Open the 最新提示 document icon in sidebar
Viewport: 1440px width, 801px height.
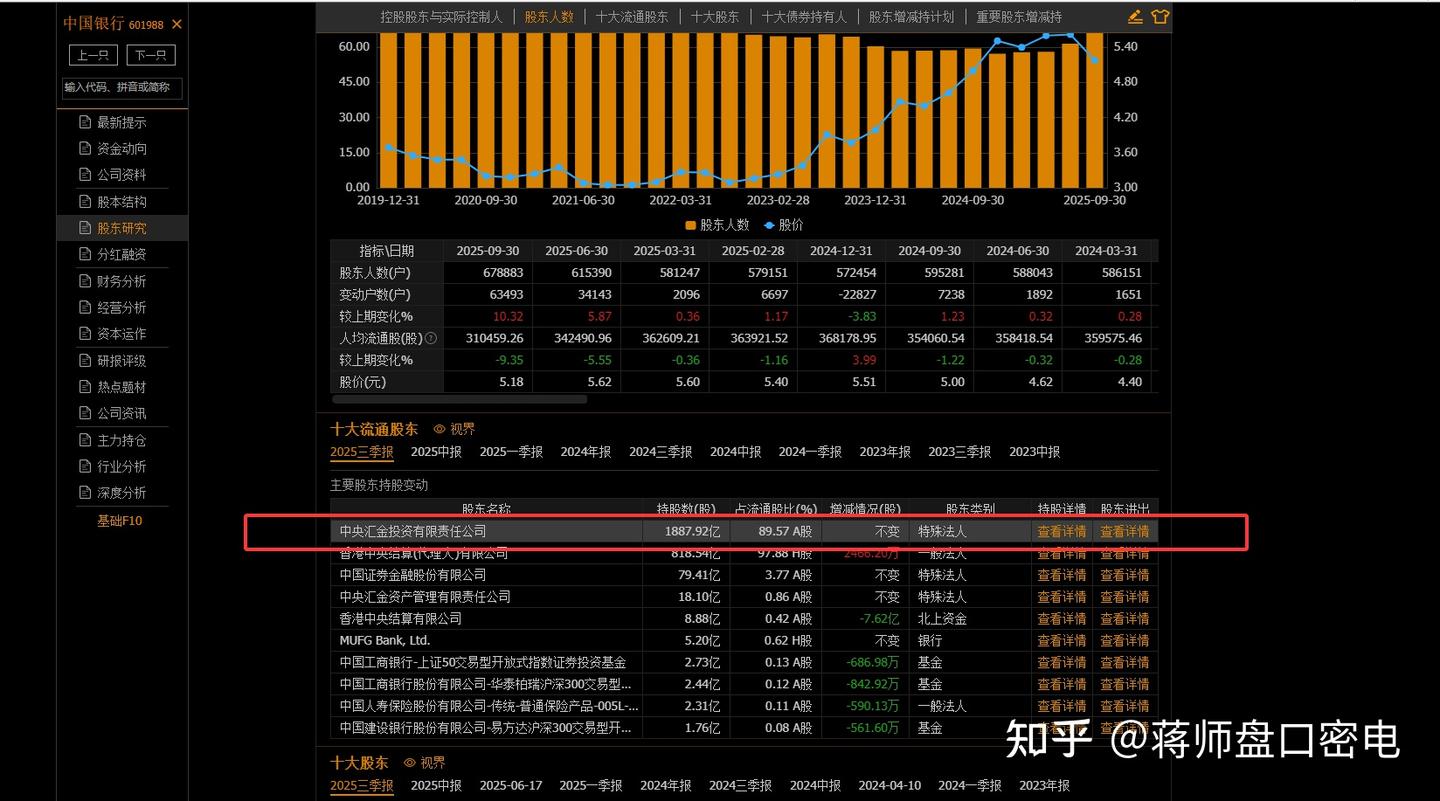85,122
